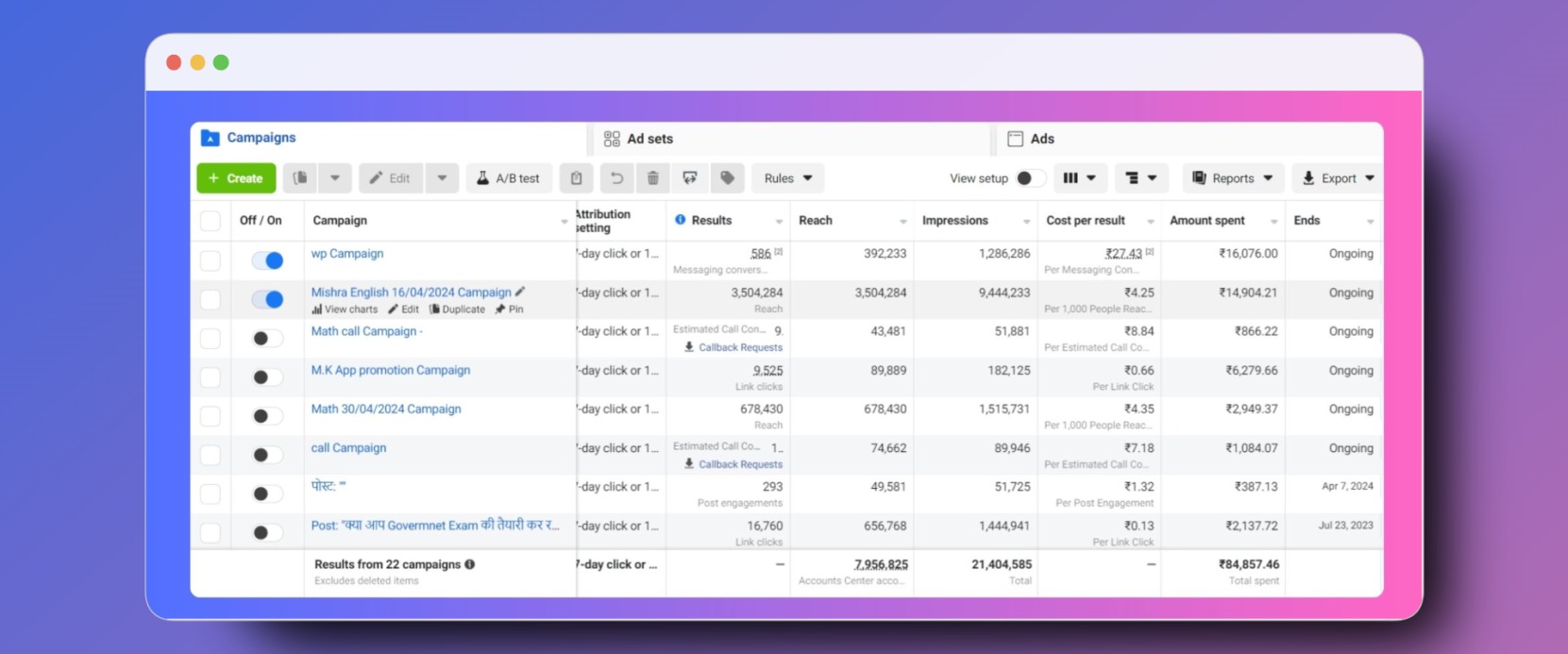Click download icon for call Campaign Callback Requests
The height and width of the screenshot is (654, 1568).
coord(690,464)
